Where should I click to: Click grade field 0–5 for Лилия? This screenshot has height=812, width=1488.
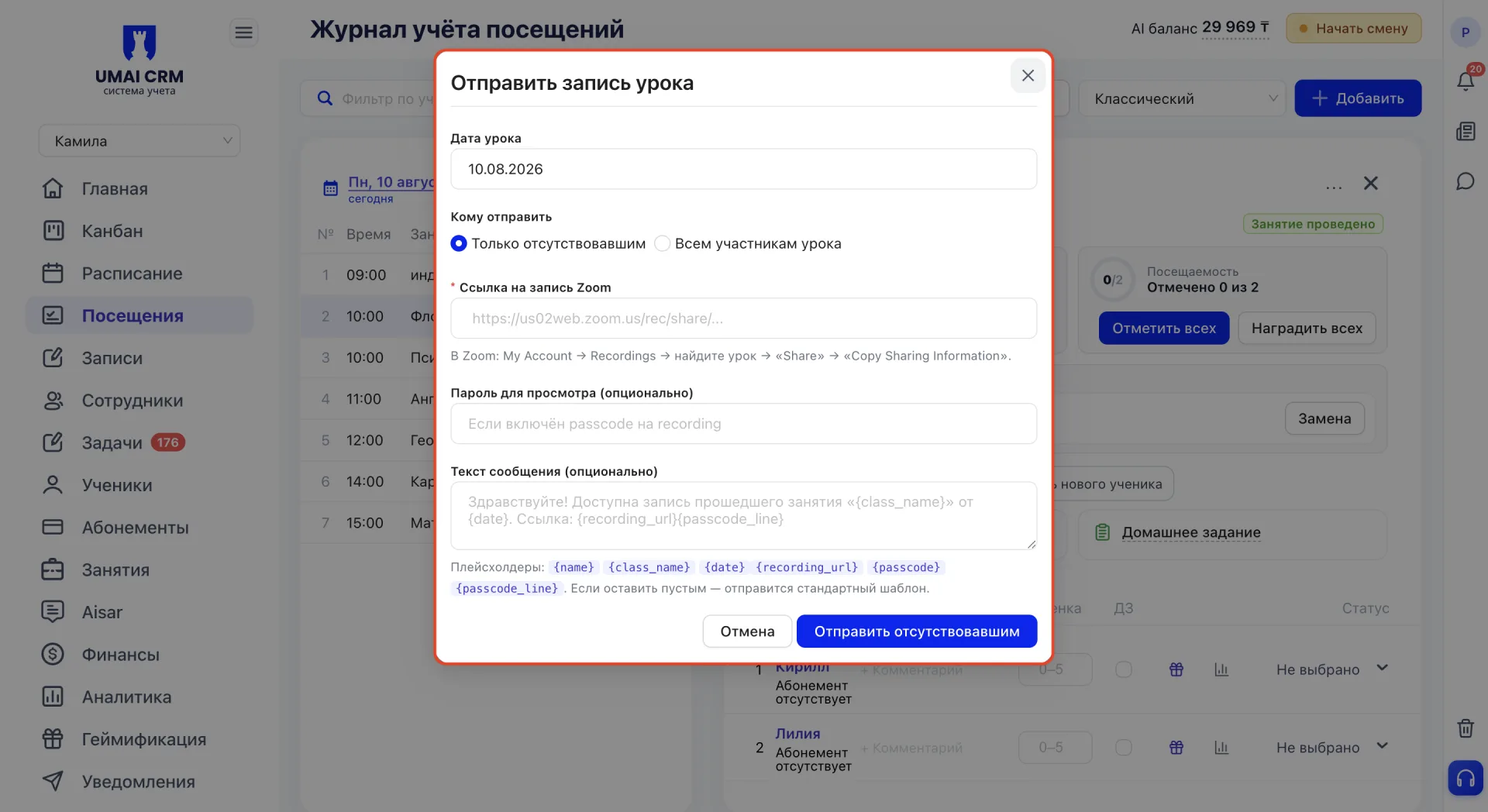[x=1055, y=748]
